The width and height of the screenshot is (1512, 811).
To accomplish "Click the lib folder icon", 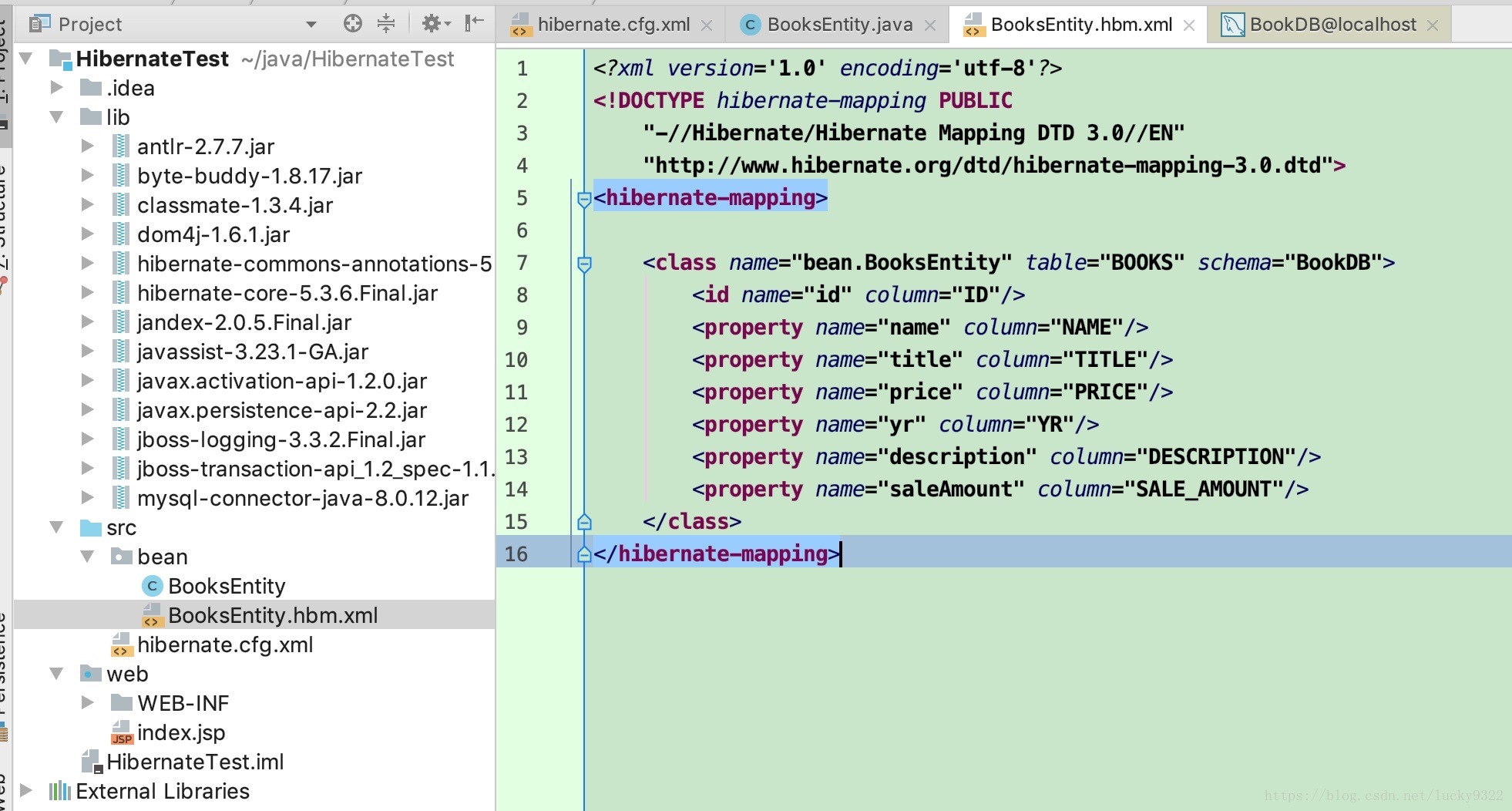I will pos(91,117).
